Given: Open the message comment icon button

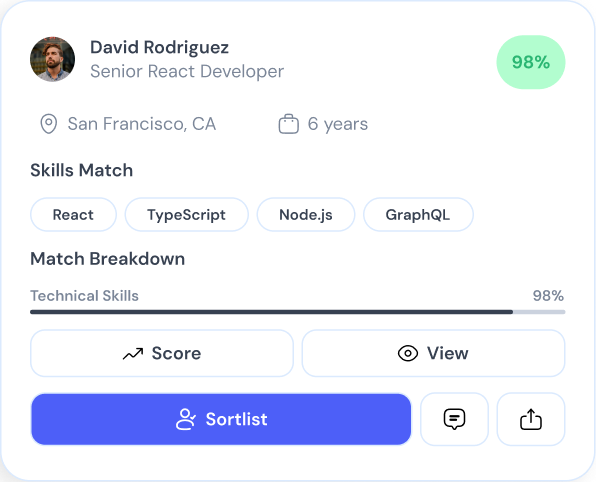Looking at the screenshot, I should coord(454,419).
